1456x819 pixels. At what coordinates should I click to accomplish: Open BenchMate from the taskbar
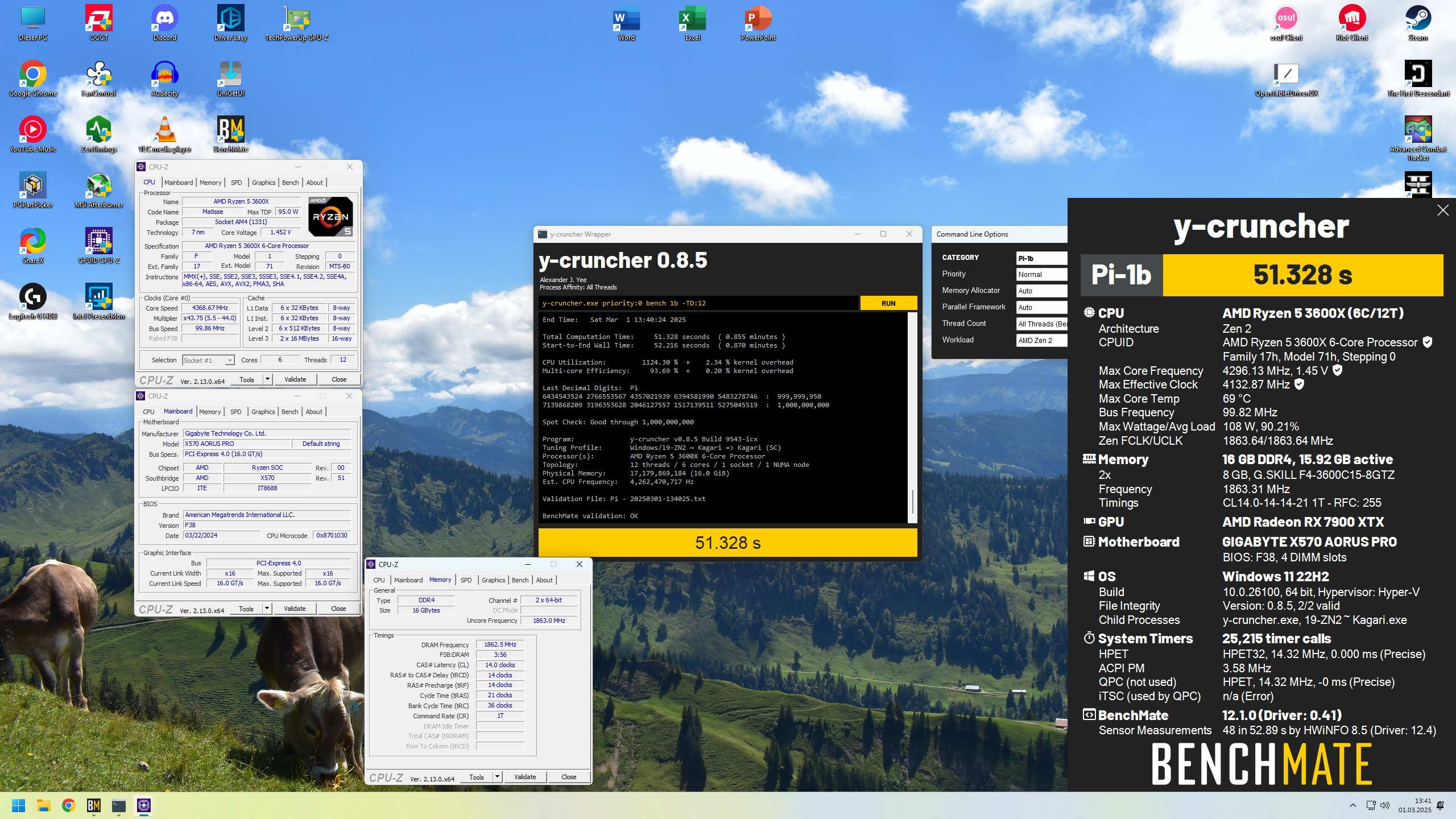pyautogui.click(x=93, y=805)
